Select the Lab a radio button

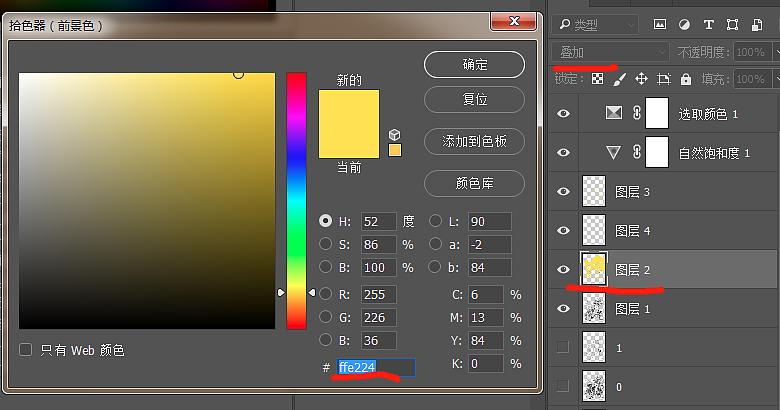click(435, 244)
